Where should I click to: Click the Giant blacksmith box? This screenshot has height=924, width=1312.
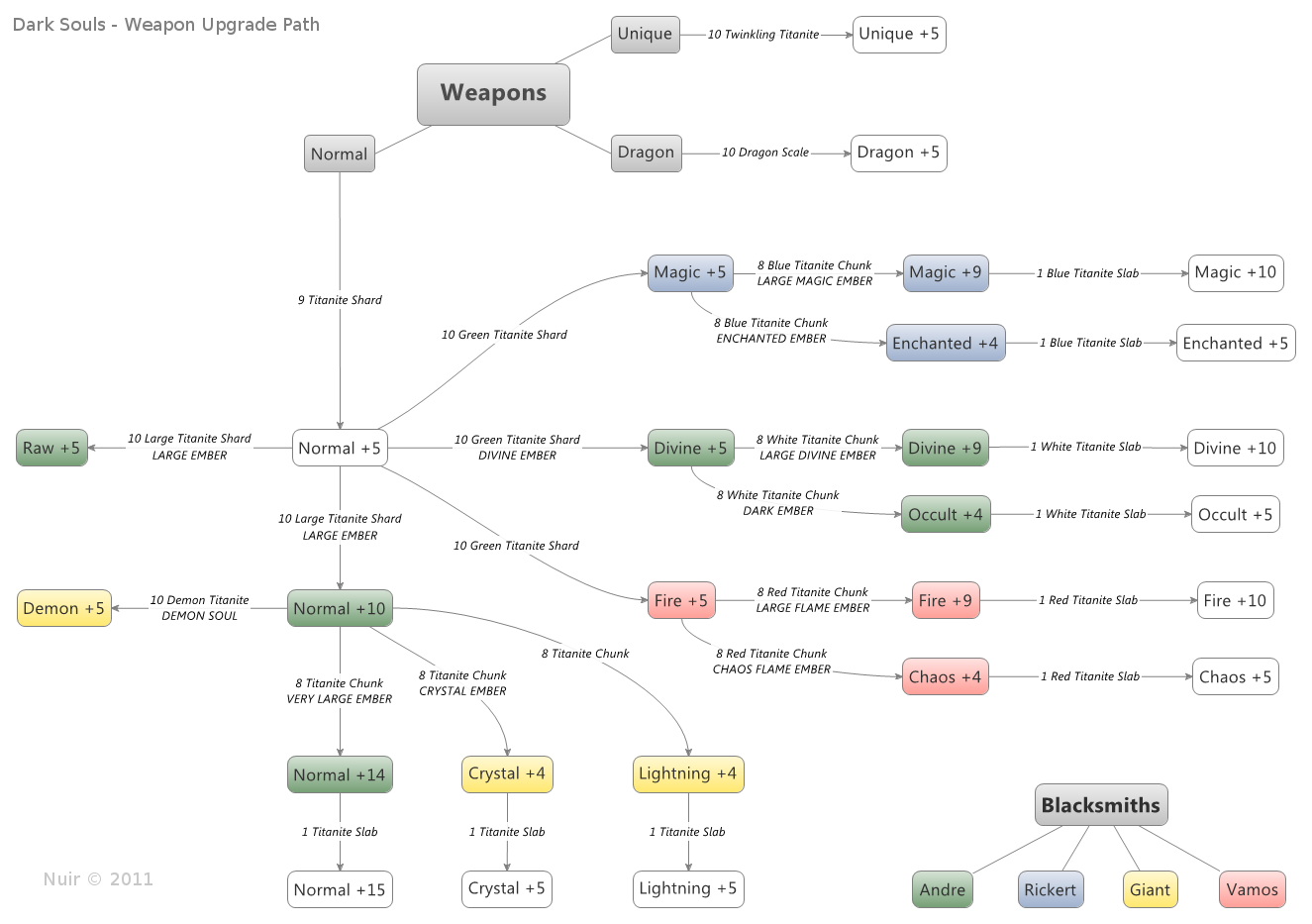1151,889
